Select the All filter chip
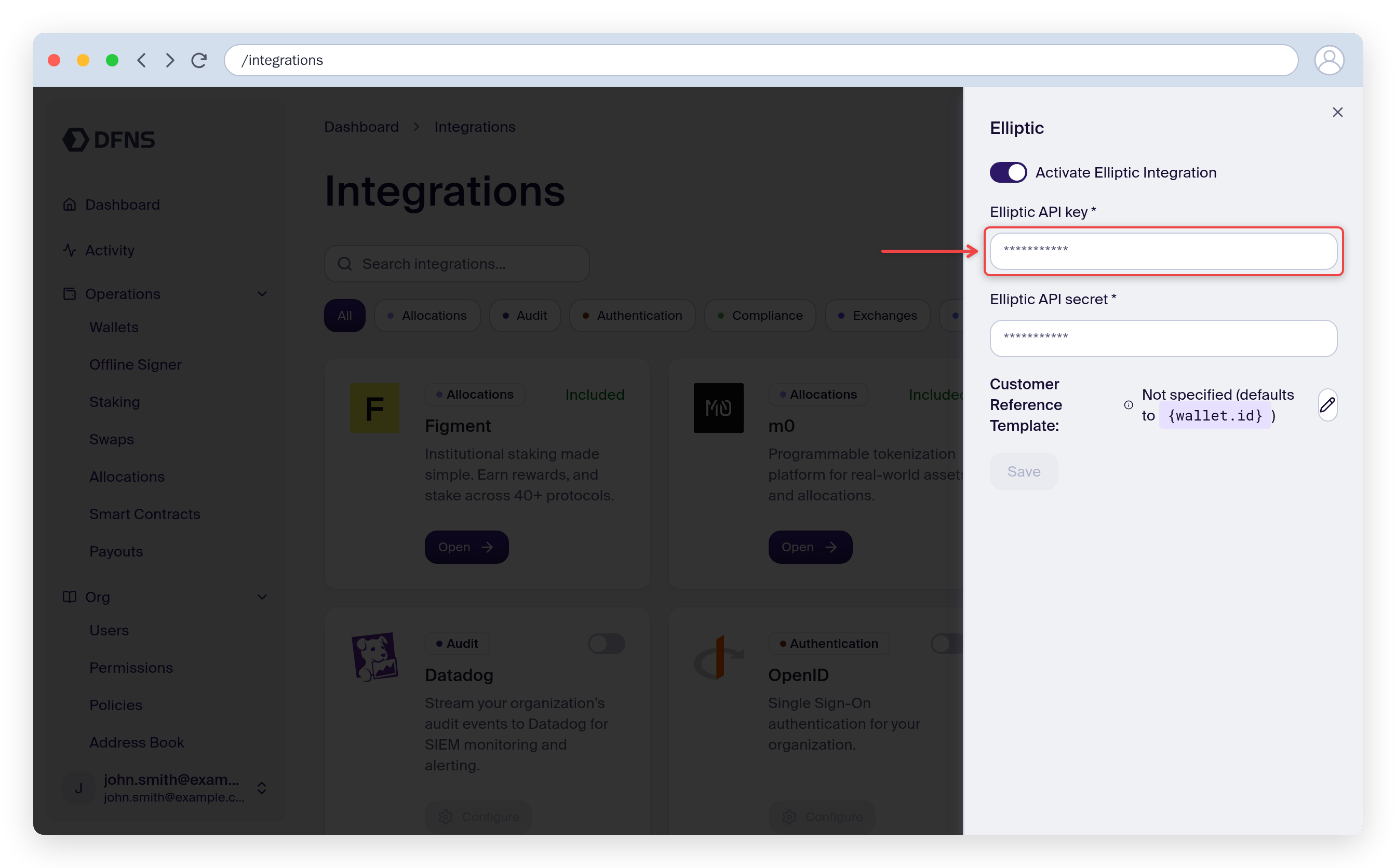1396x868 pixels. [x=344, y=316]
